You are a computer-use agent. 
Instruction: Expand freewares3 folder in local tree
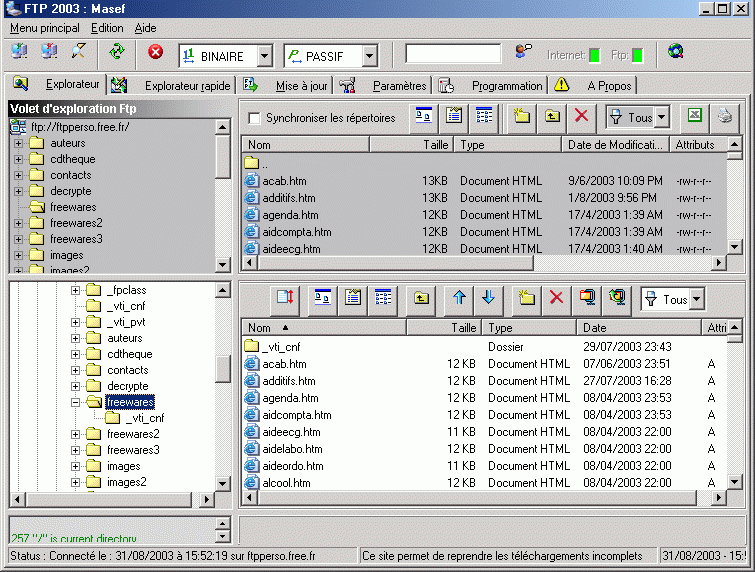pyautogui.click(x=76, y=450)
